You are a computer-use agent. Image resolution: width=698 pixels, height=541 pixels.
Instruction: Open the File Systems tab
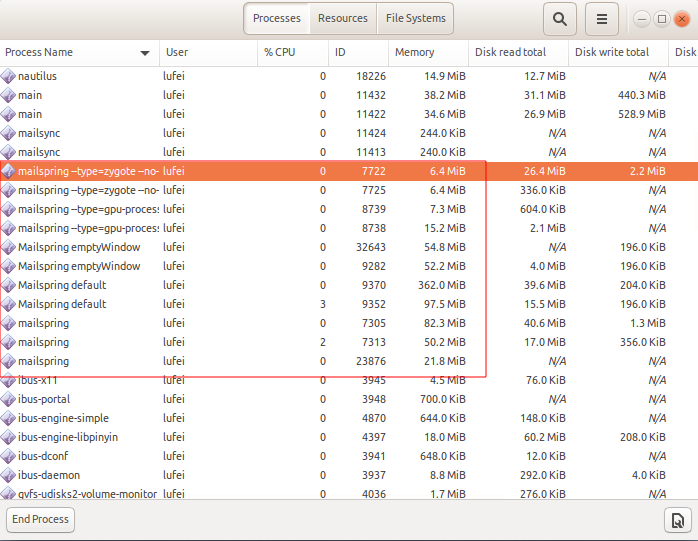415,18
